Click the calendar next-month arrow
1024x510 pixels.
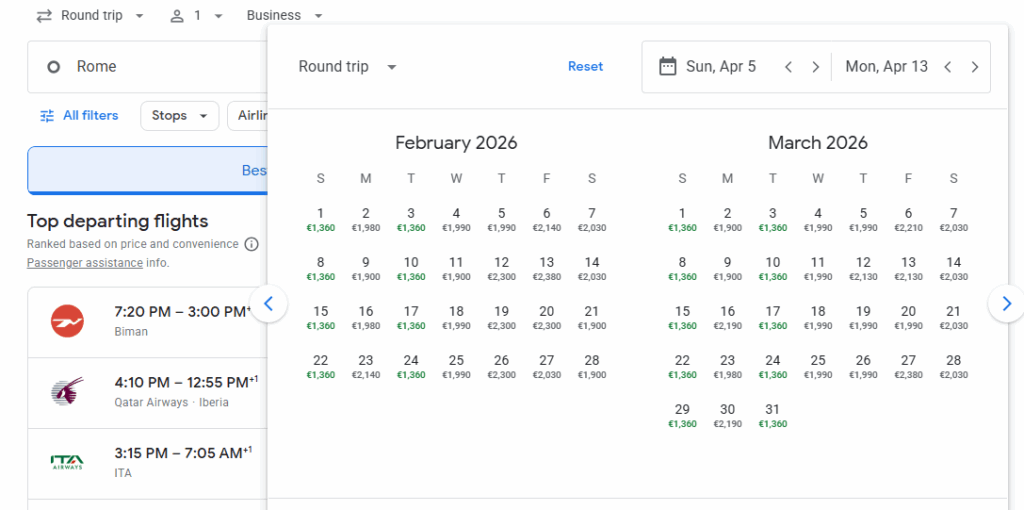tap(1005, 303)
